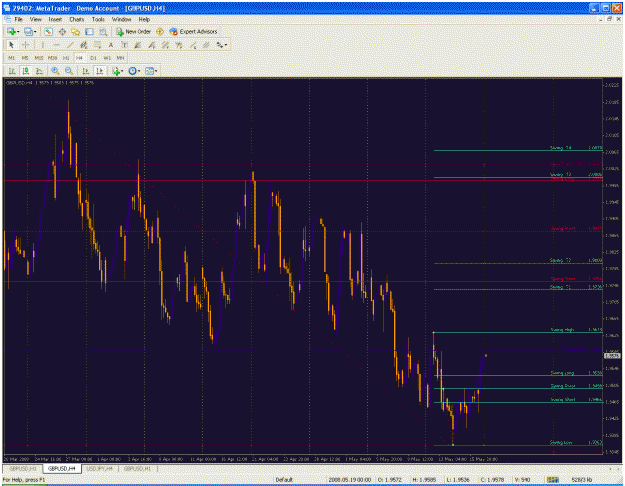
Task: Open the Indicators list dropdown
Action: pos(118,71)
